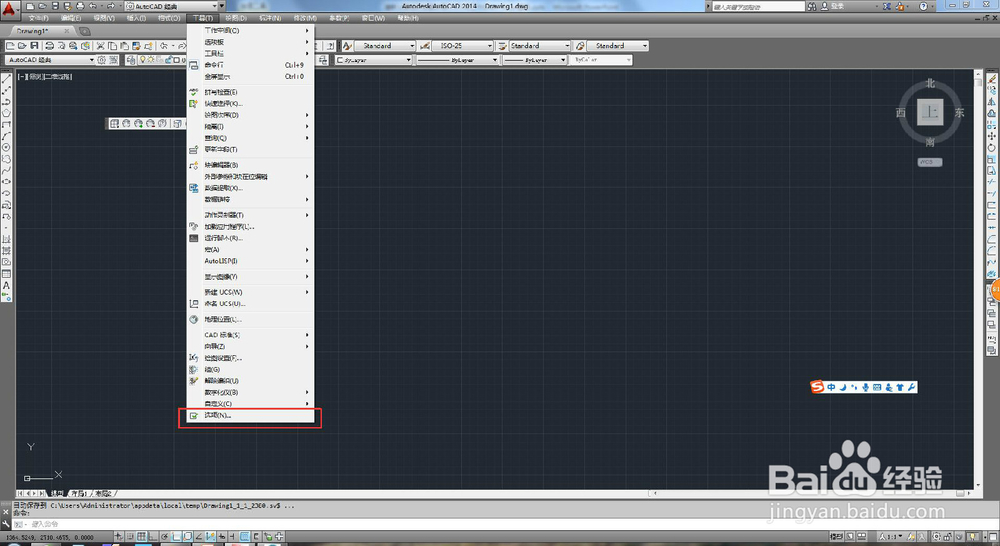Choose 选项(N)... at bottom of Tools menu
Viewport: 1000px width, 546px height.
pos(251,415)
